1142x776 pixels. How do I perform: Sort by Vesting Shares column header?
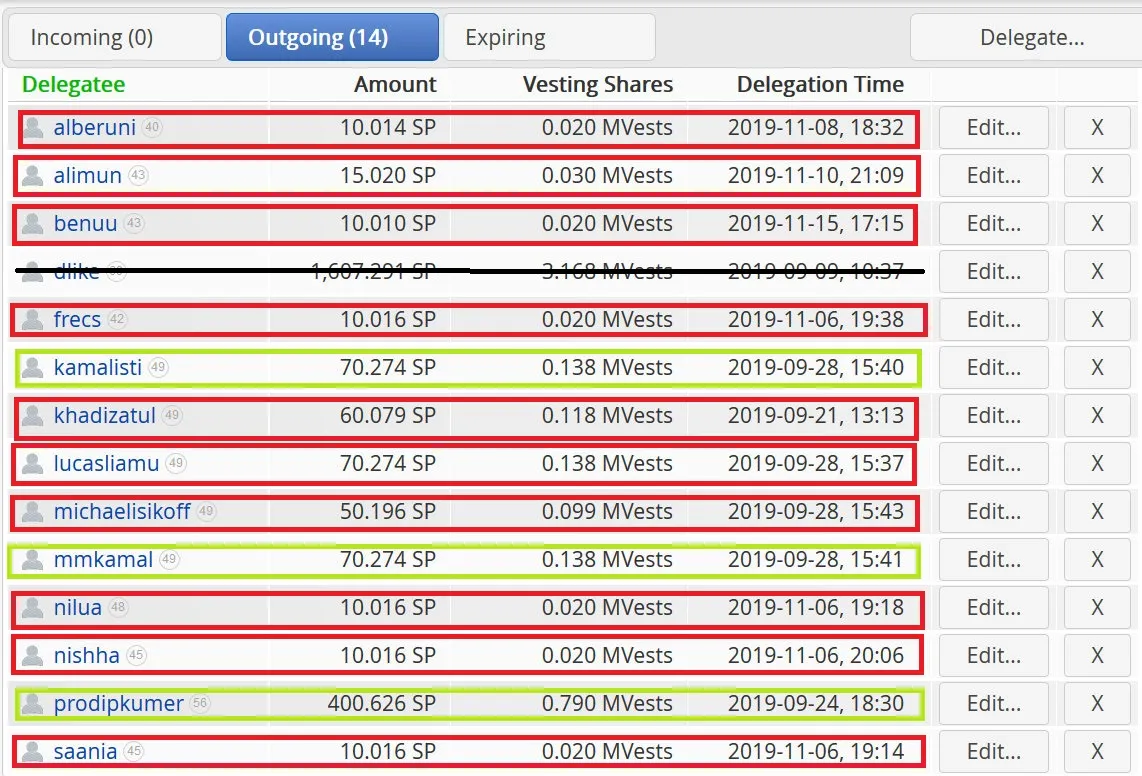[598, 85]
